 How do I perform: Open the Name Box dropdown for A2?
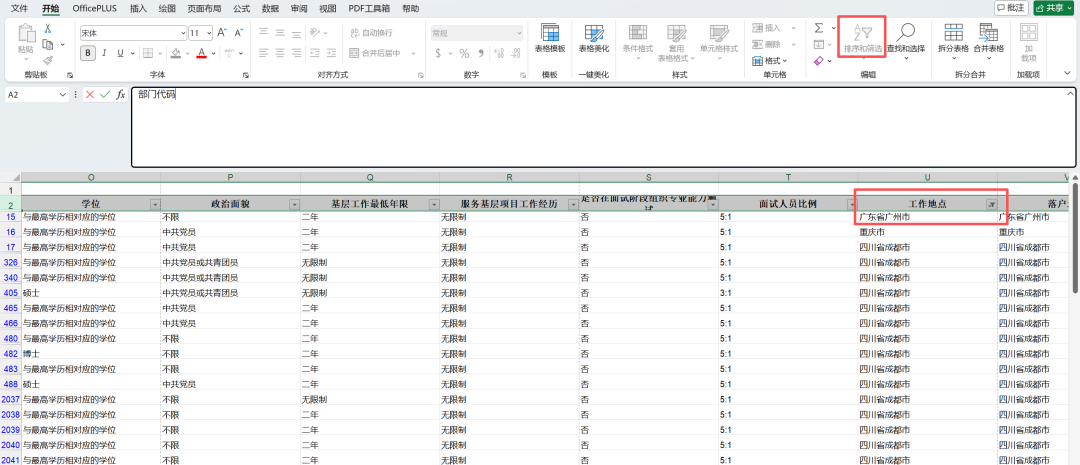(x=63, y=94)
